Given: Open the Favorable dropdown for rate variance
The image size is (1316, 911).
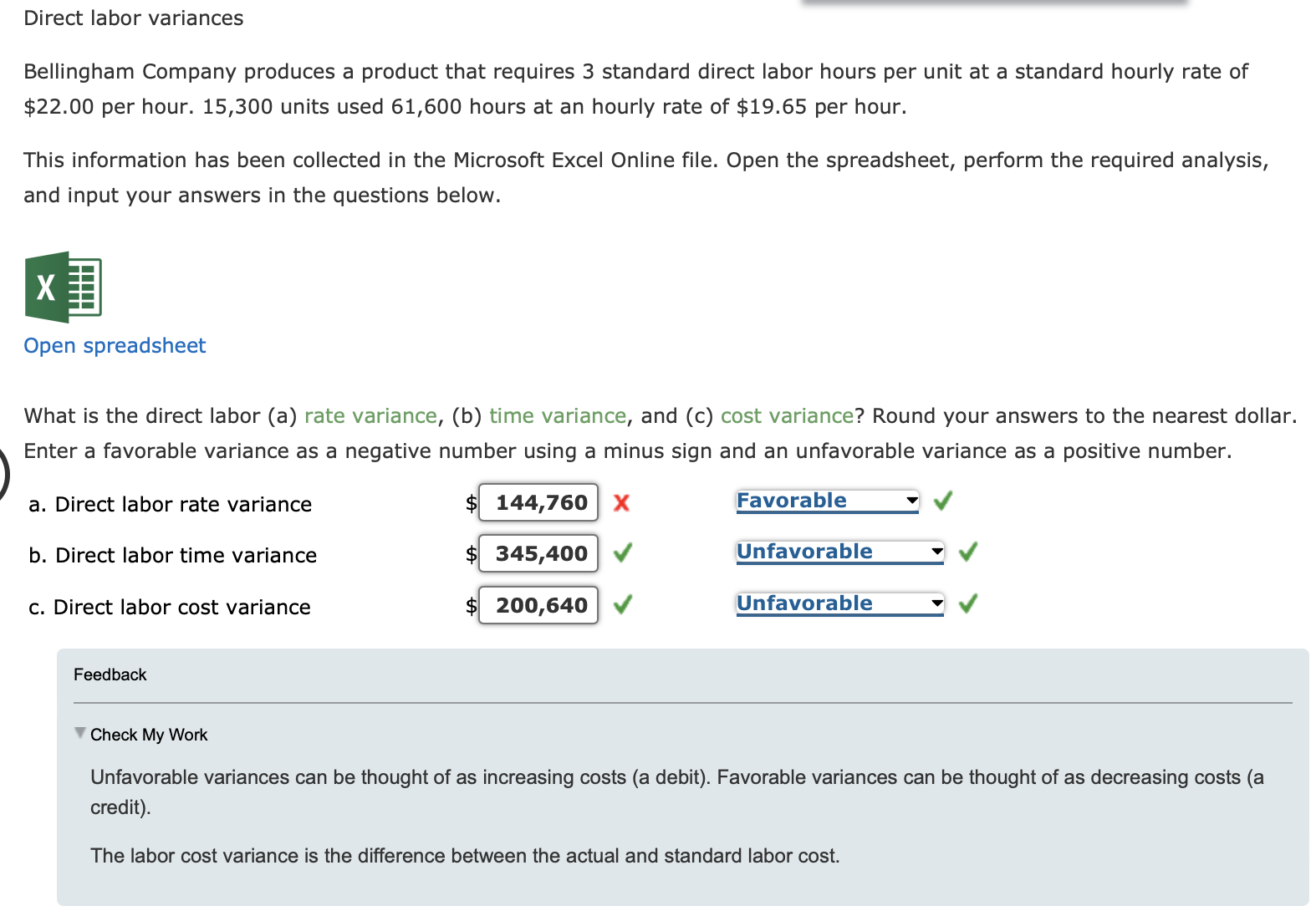Looking at the screenshot, I should click(x=827, y=501).
